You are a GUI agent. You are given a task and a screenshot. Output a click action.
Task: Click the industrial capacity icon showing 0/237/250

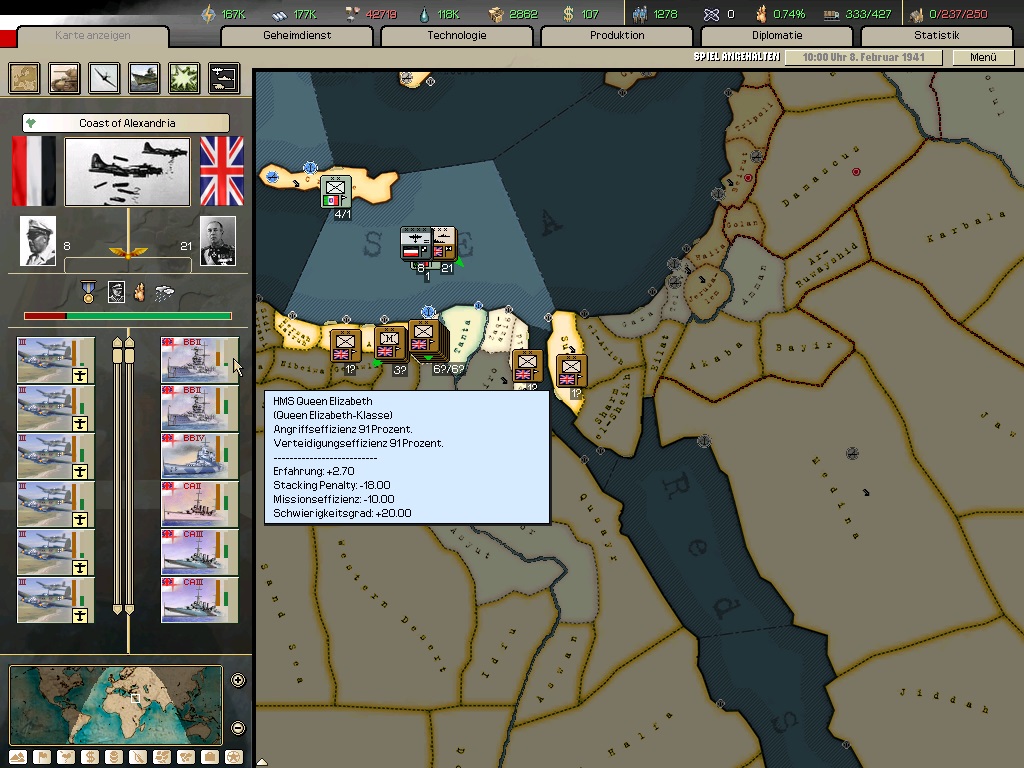point(916,14)
